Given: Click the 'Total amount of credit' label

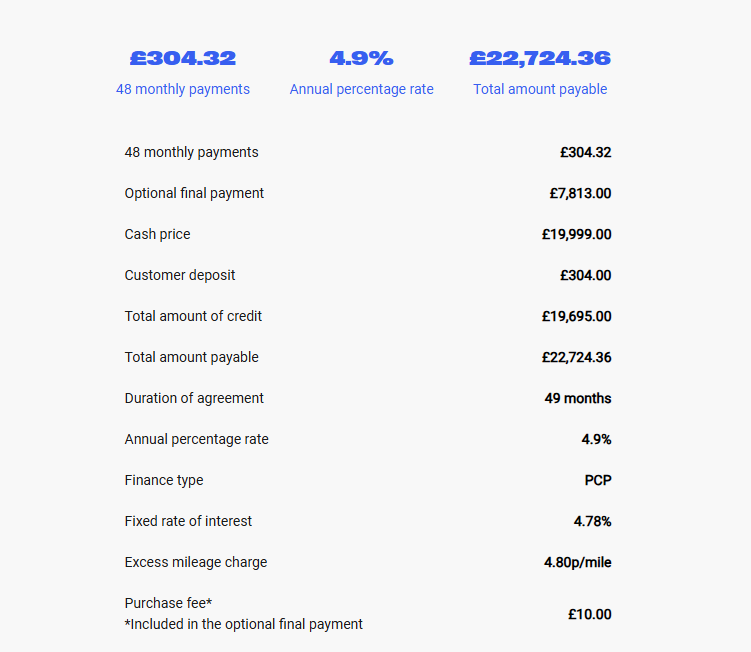Looking at the screenshot, I should click(193, 316).
